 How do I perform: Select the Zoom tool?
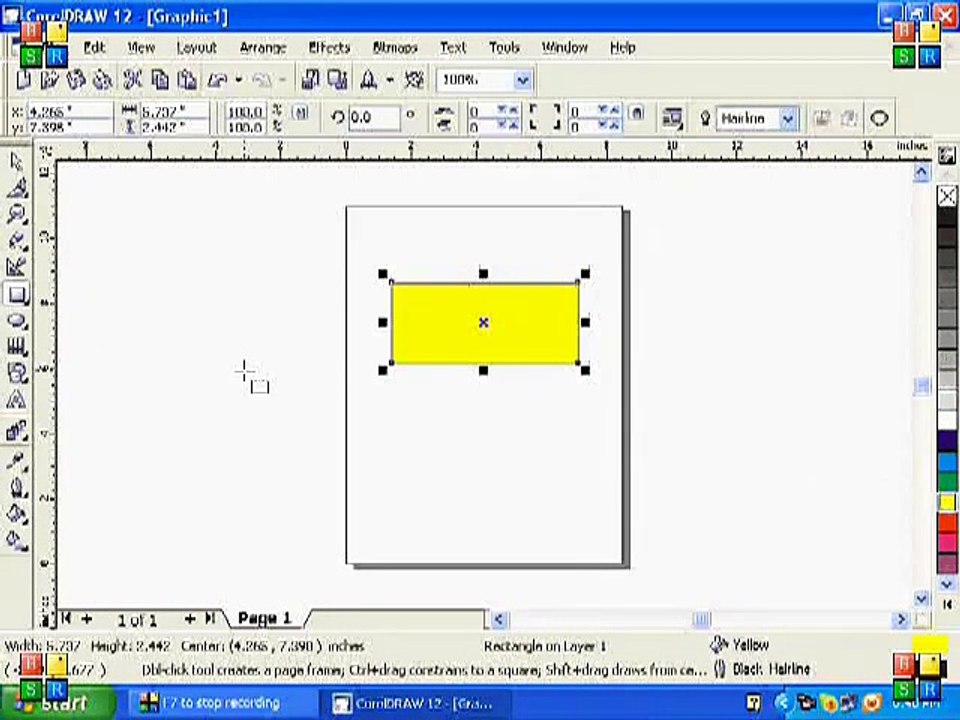click(x=17, y=214)
